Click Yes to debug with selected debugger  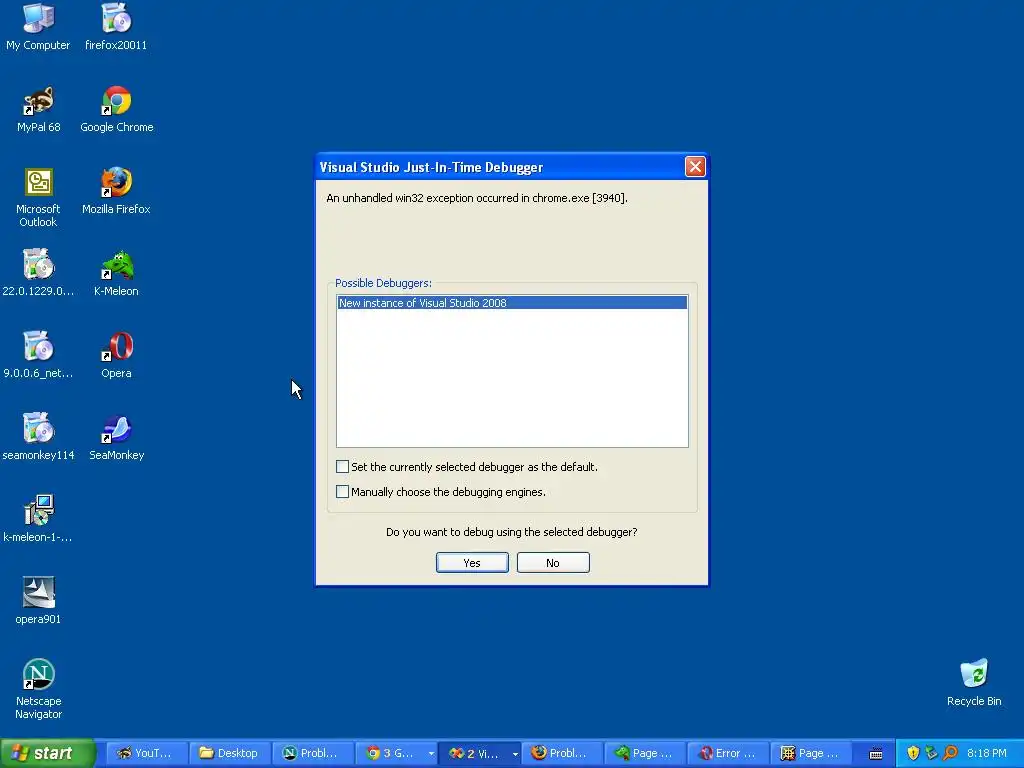click(472, 562)
